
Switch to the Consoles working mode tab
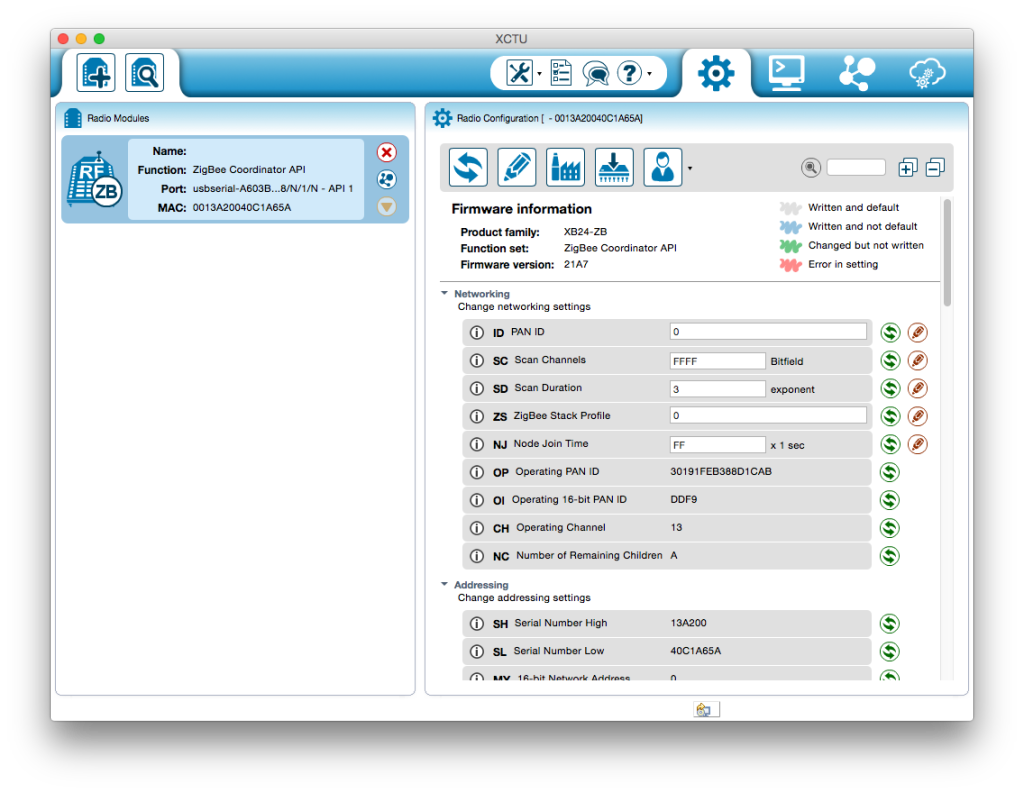(786, 73)
